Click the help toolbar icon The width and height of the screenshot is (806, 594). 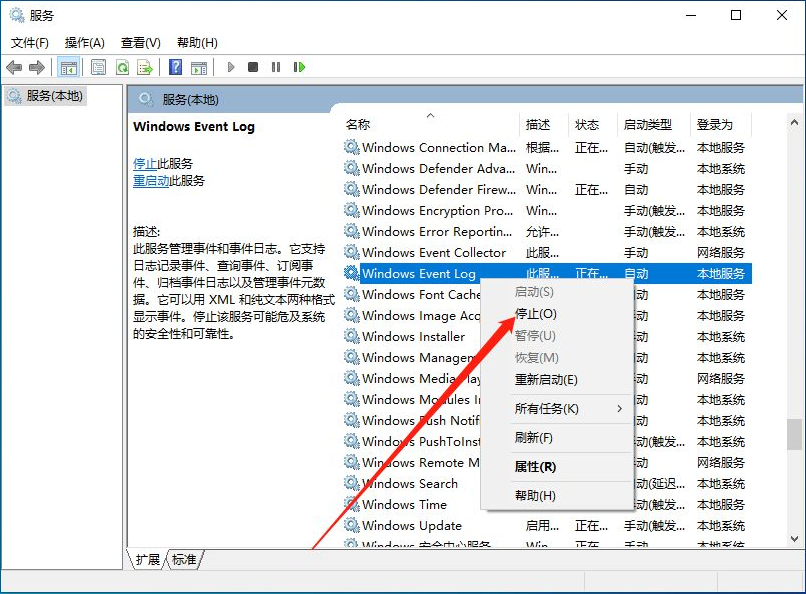(174, 67)
